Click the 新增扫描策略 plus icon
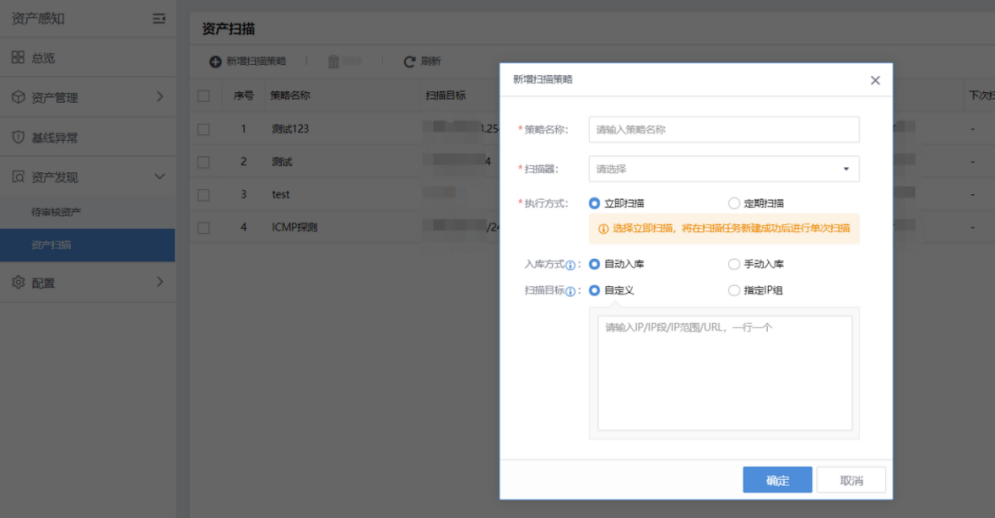 point(215,62)
